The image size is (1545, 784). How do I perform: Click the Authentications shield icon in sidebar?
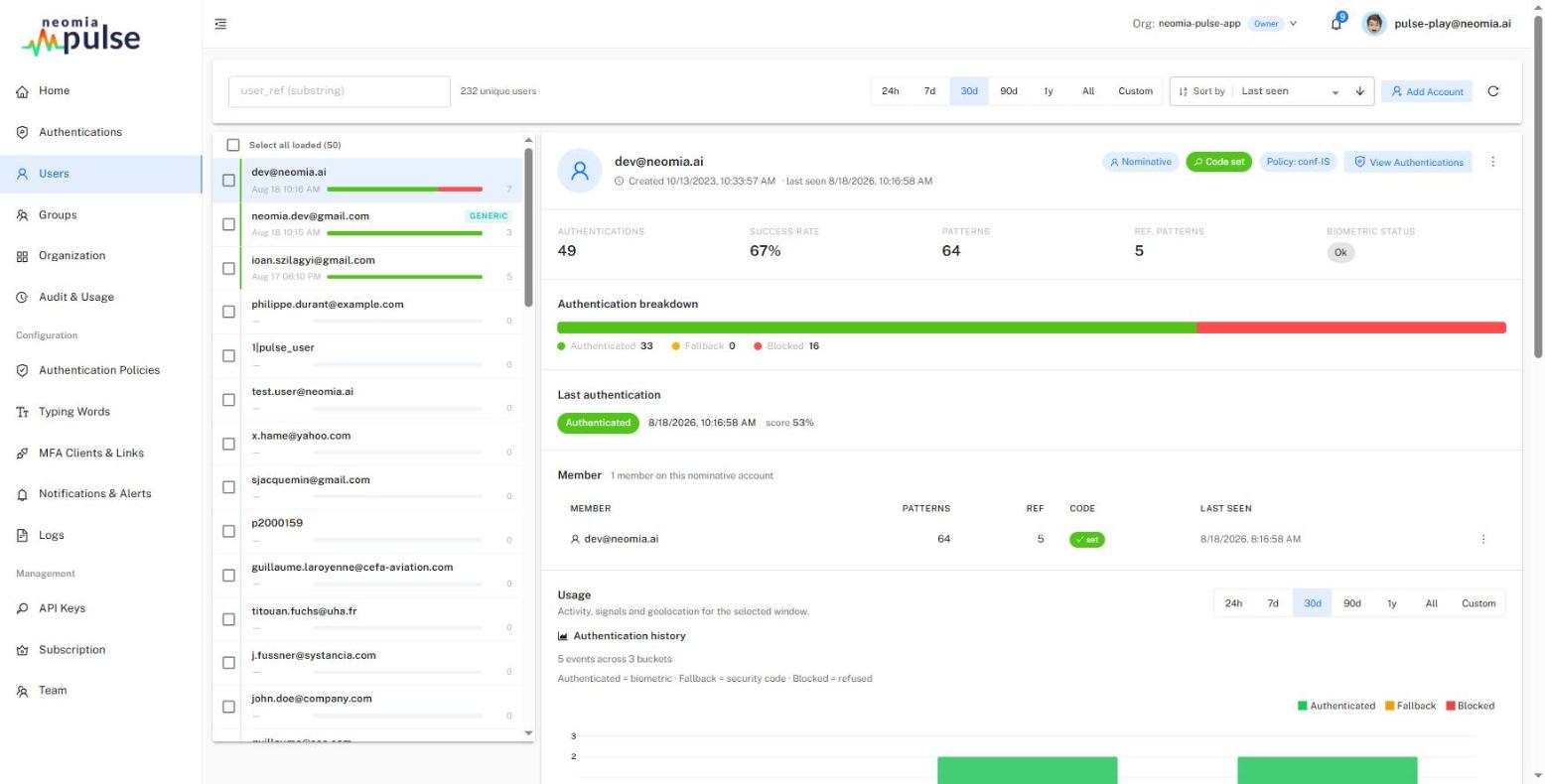click(22, 132)
